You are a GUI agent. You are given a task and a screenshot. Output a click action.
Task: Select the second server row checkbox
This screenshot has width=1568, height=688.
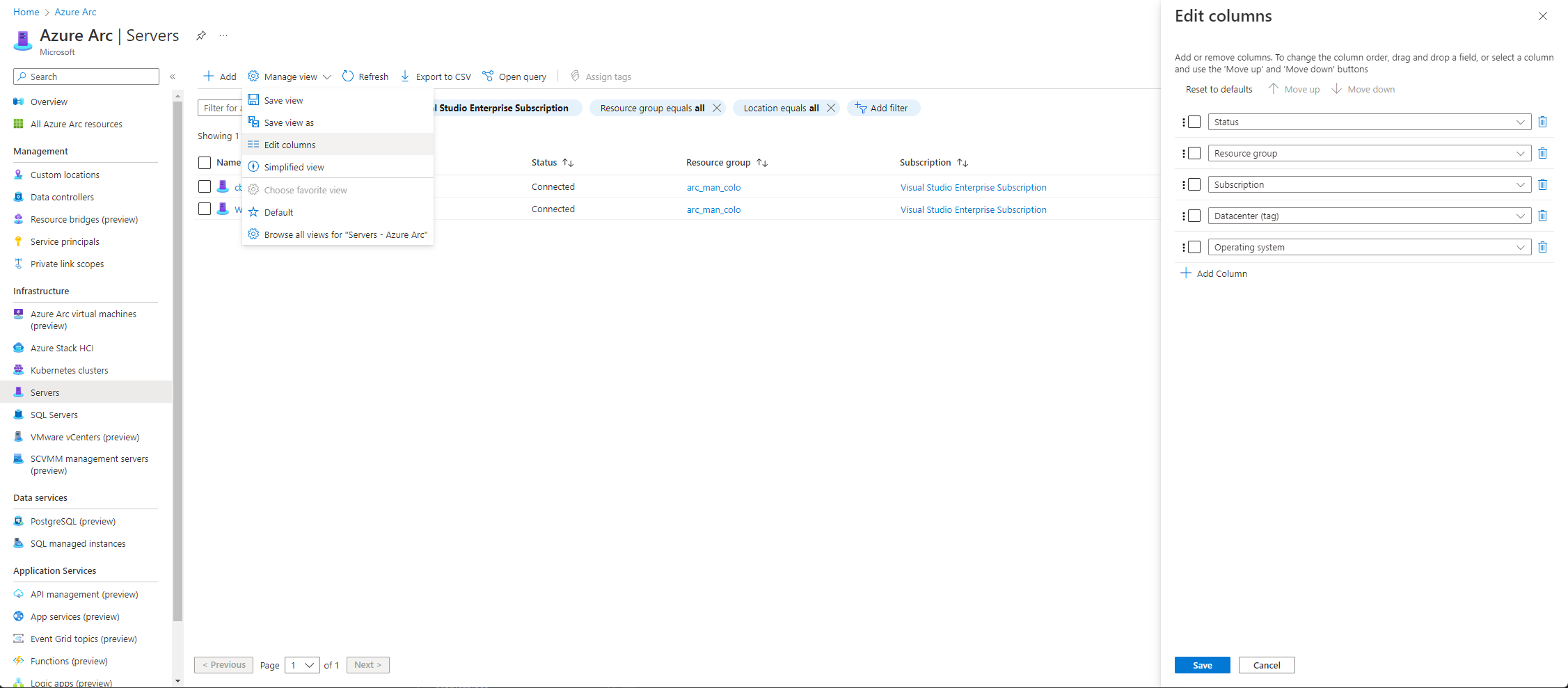pyautogui.click(x=205, y=209)
